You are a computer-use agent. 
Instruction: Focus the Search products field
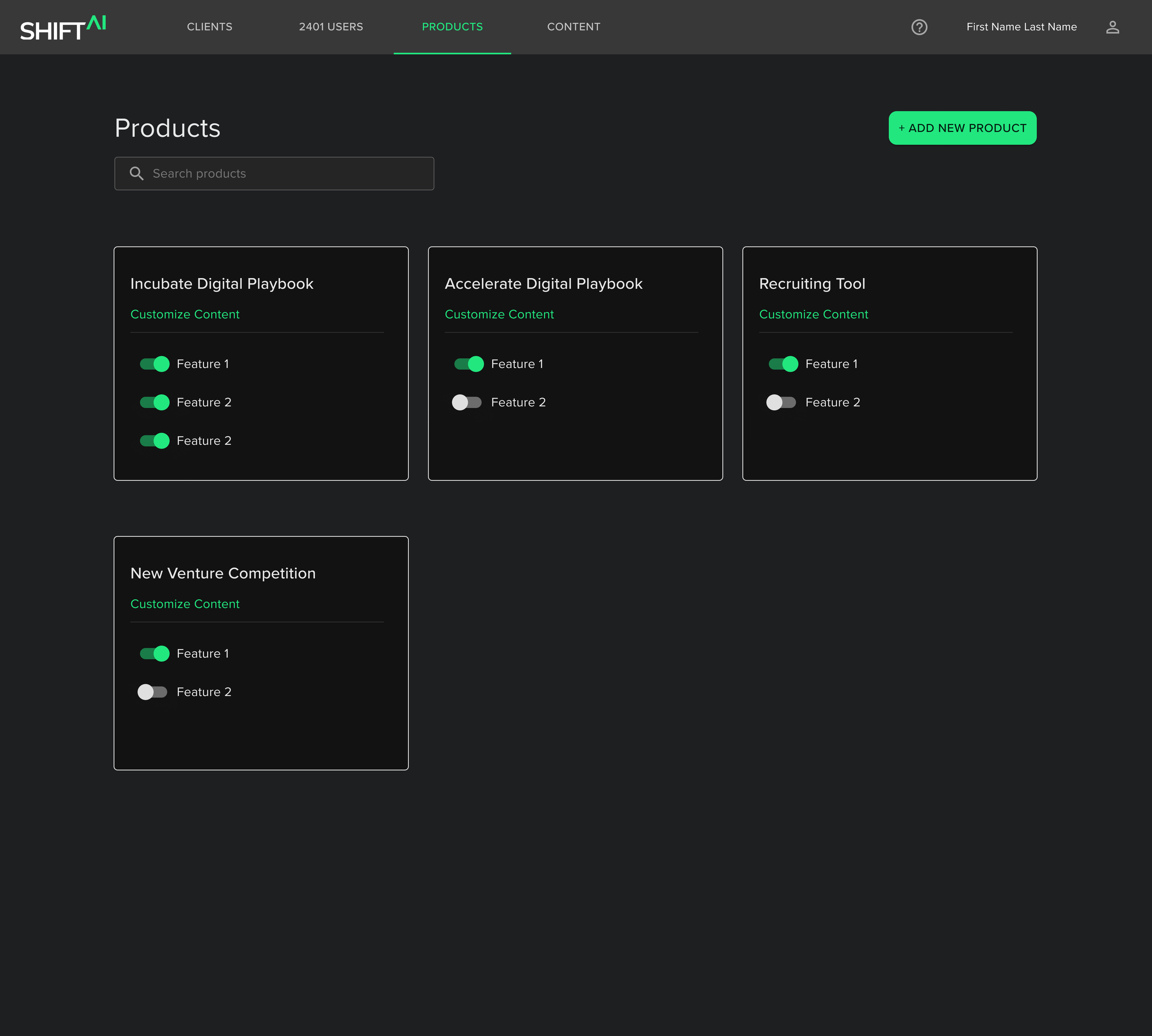coord(285,174)
